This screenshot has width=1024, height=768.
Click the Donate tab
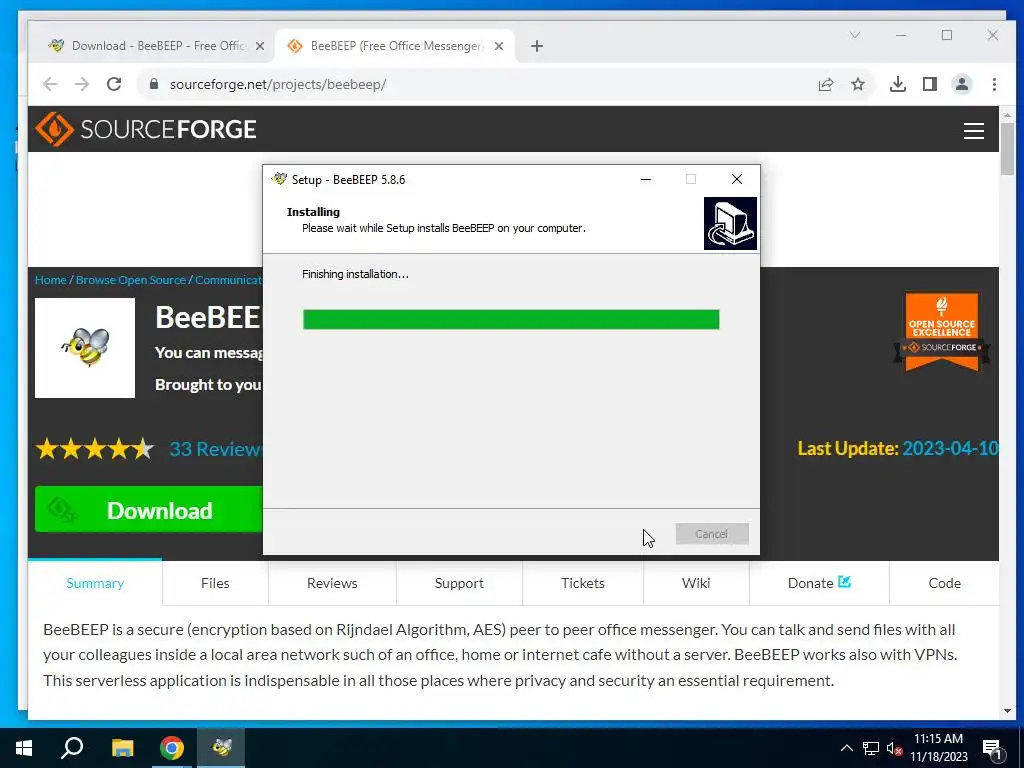[819, 583]
